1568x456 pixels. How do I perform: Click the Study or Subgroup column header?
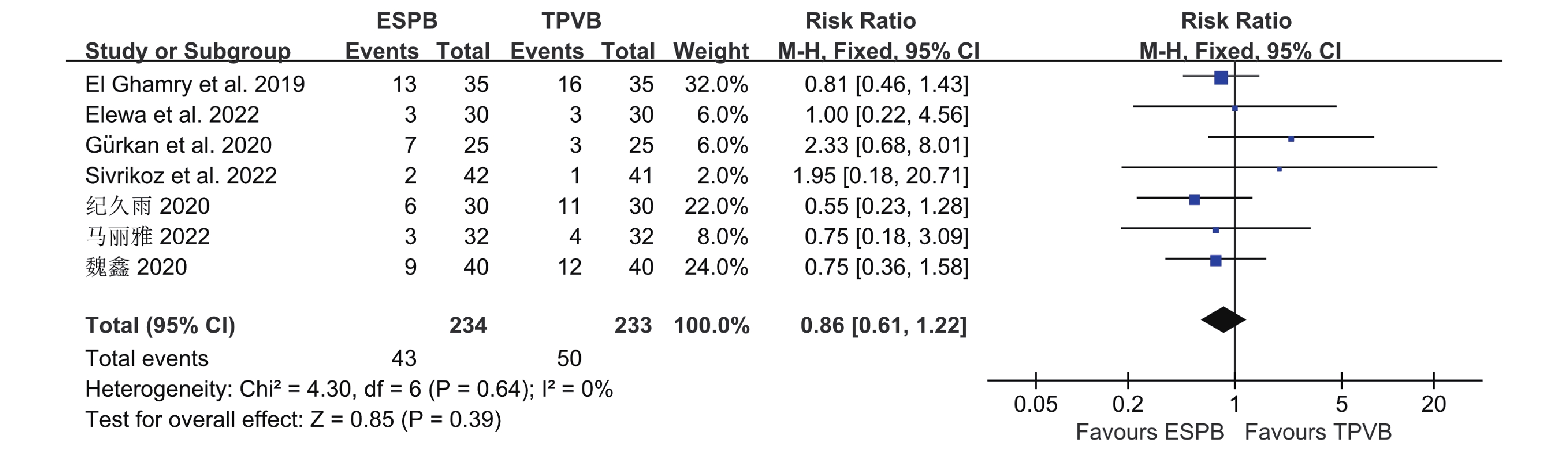pos(188,51)
